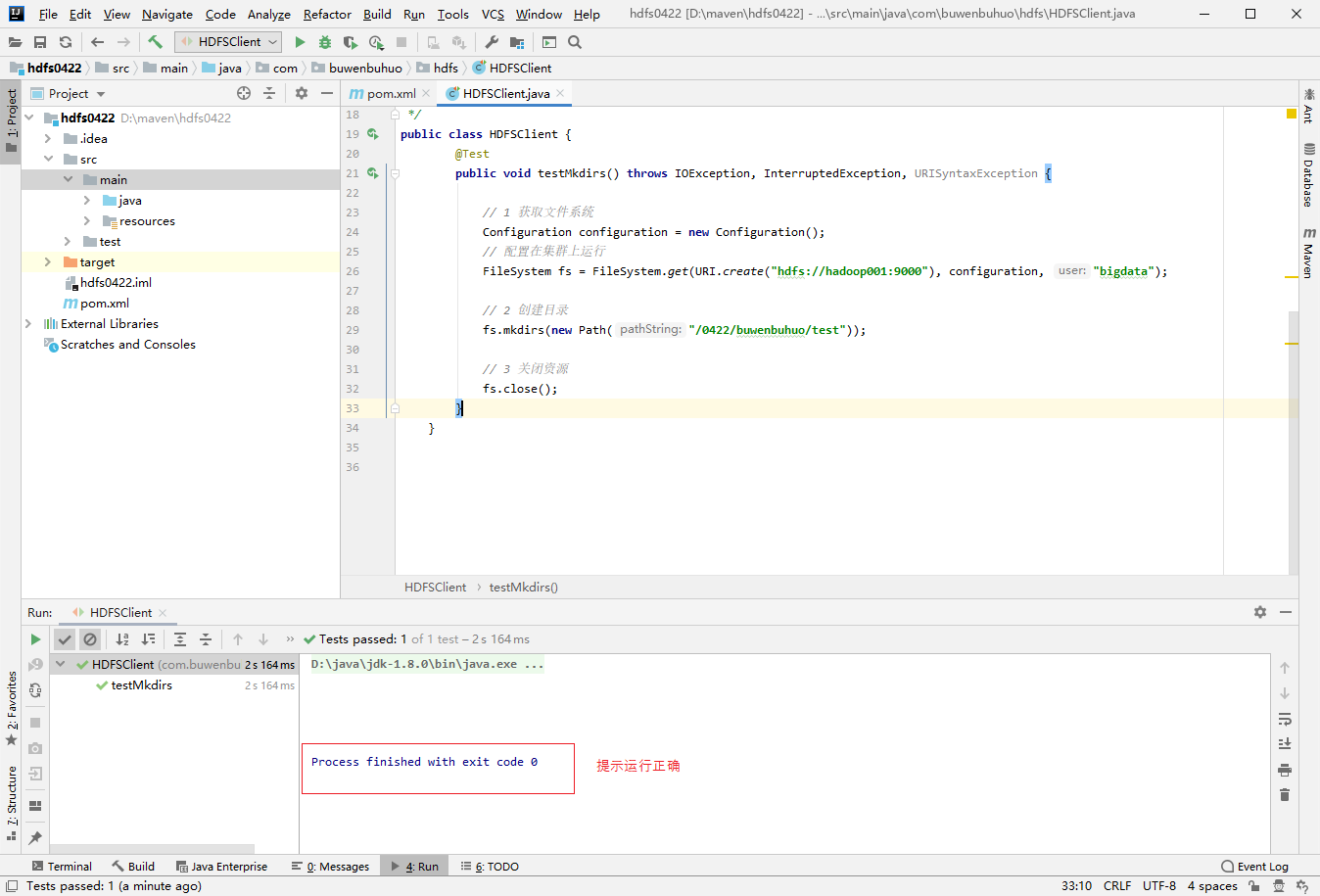Click the green Run button in main toolbar
Viewport: 1320px width, 896px height.
(x=300, y=42)
